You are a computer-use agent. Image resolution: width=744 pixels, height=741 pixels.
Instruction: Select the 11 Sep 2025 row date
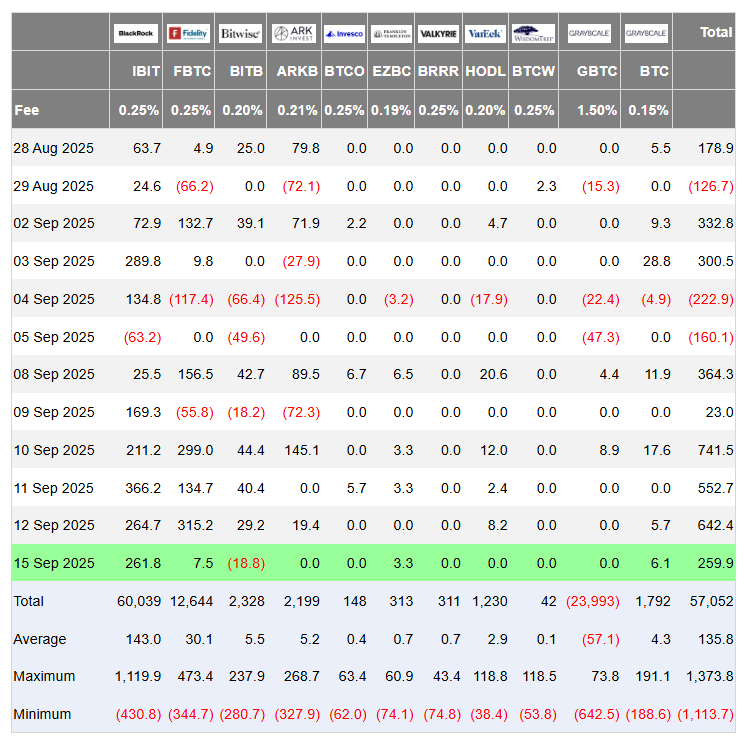pyautogui.click(x=54, y=488)
